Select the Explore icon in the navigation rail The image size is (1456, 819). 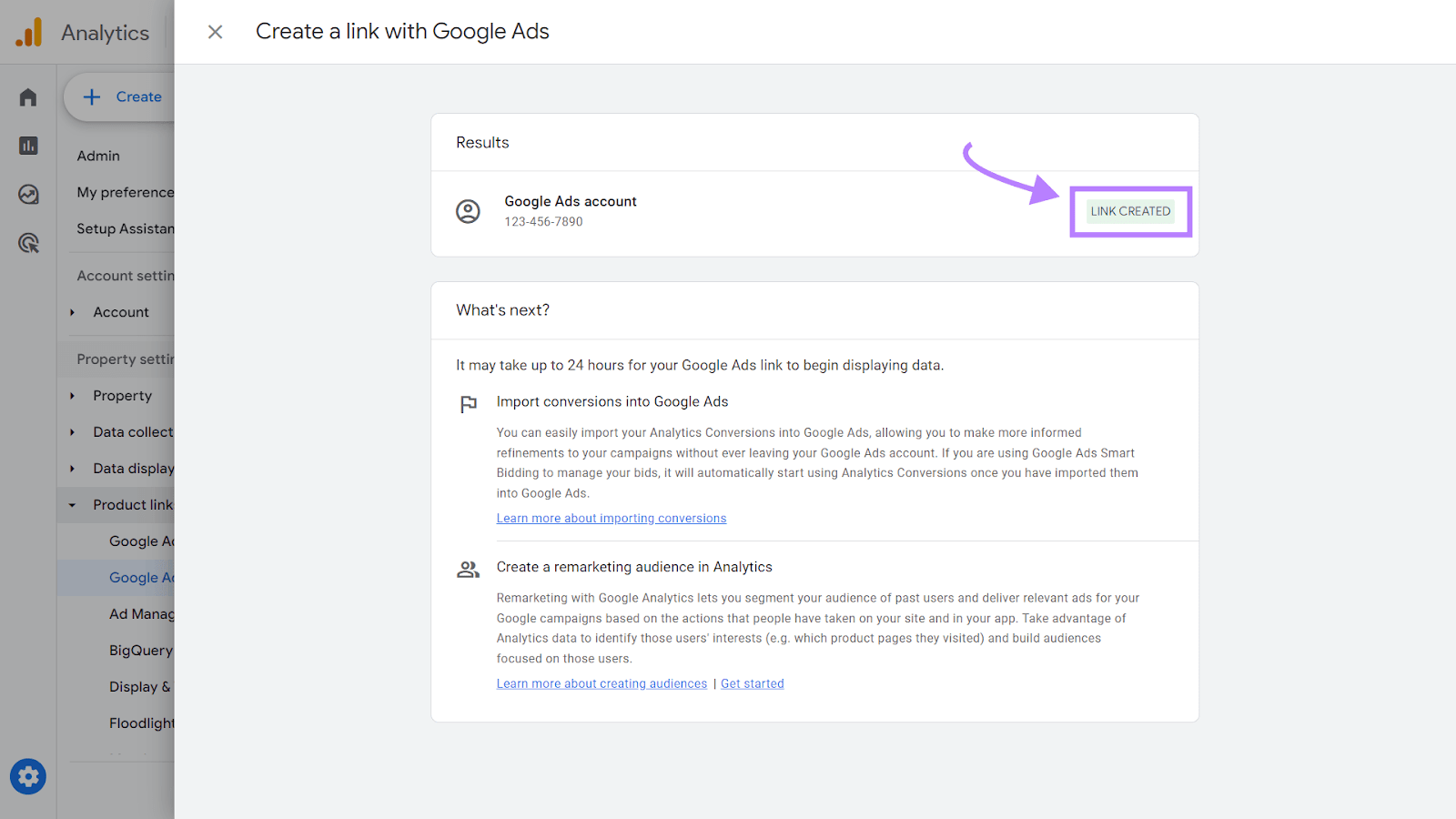click(x=27, y=195)
